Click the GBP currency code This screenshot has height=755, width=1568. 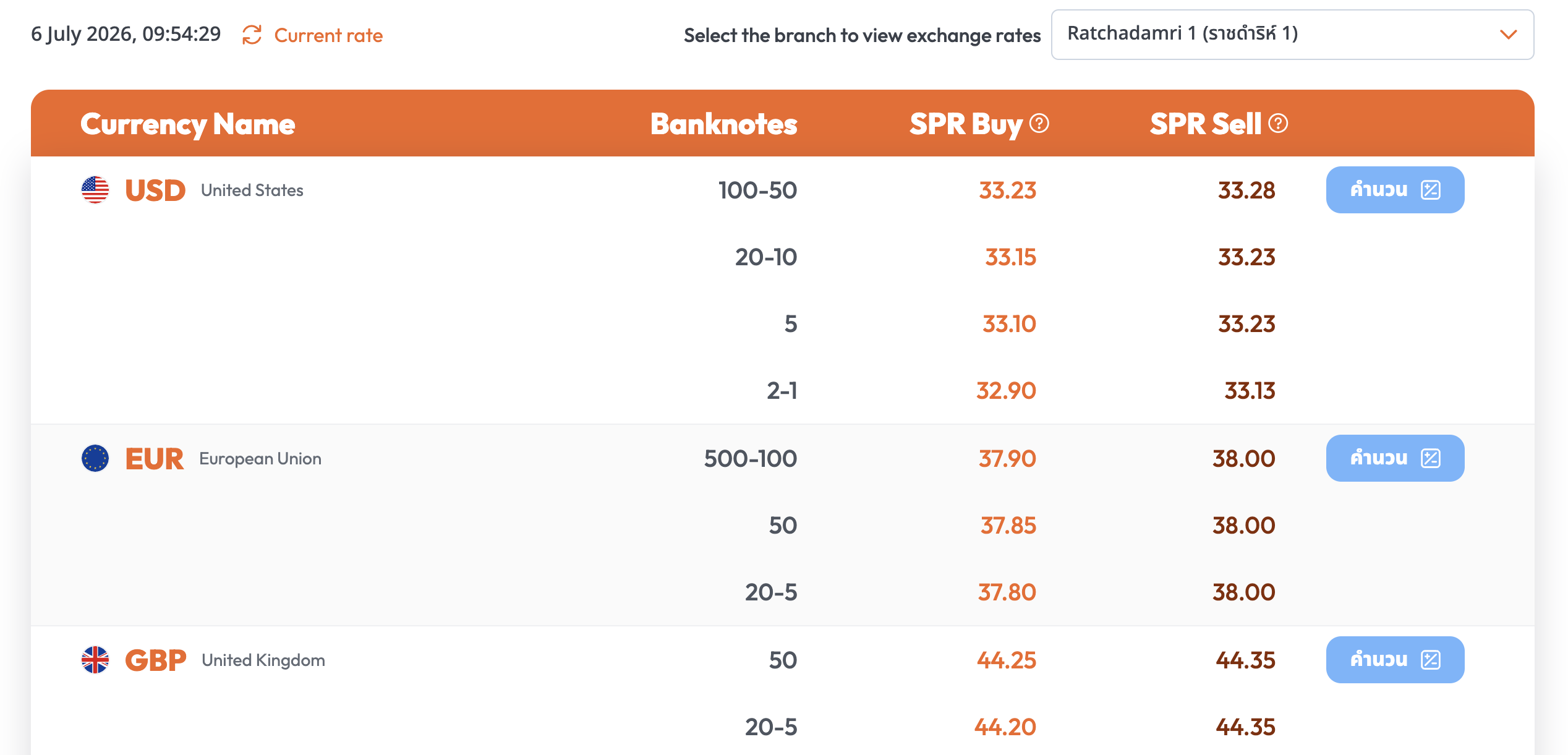(156, 660)
